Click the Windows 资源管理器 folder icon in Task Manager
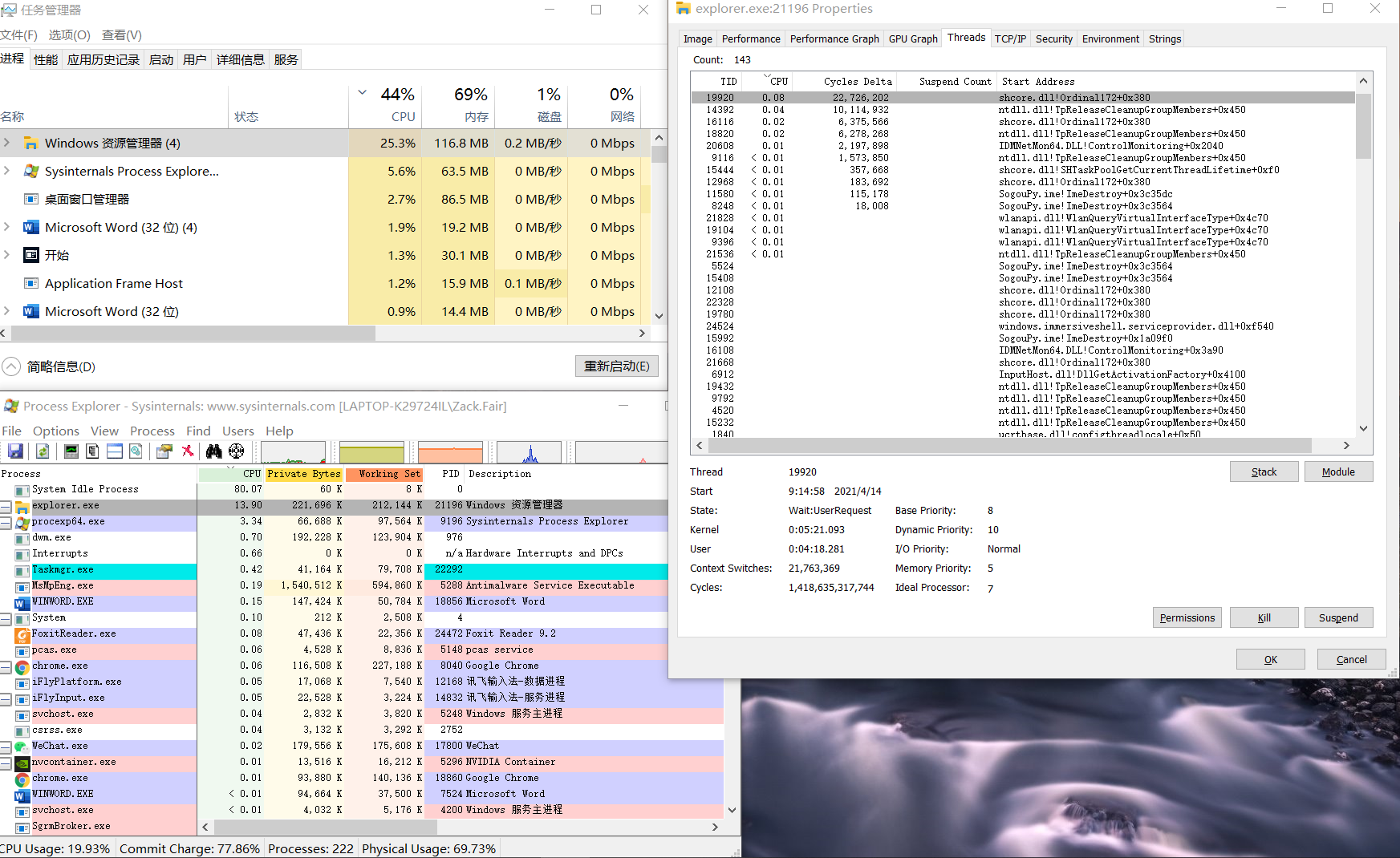Screen dimensions: 1400x858 pos(30,144)
